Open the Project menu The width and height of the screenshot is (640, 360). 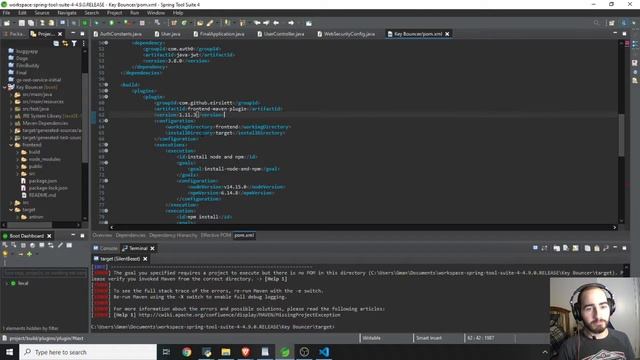click(x=114, y=13)
